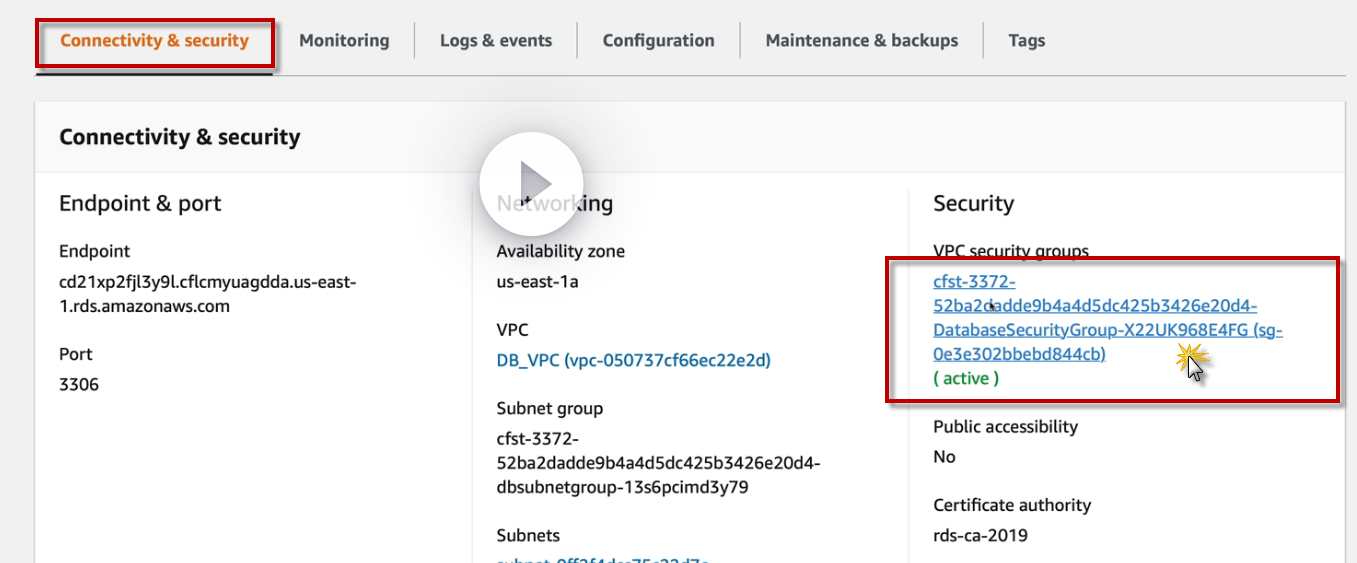Click the Security section heading
This screenshot has height=563, width=1357.
[973, 204]
